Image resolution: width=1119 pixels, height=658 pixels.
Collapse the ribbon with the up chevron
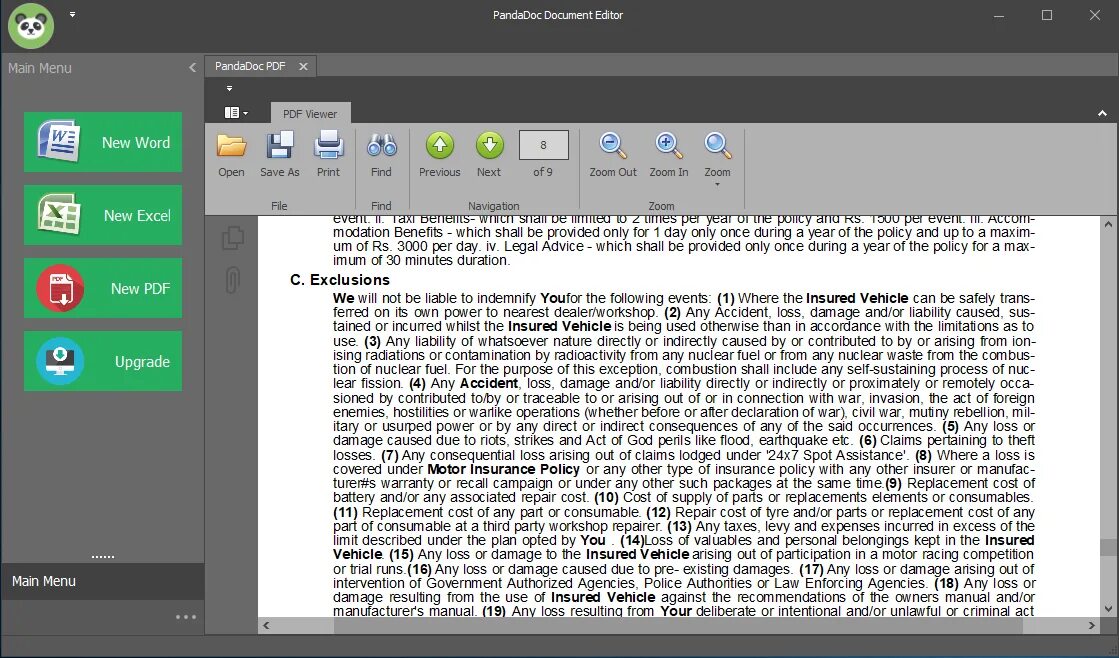pos(1102,113)
